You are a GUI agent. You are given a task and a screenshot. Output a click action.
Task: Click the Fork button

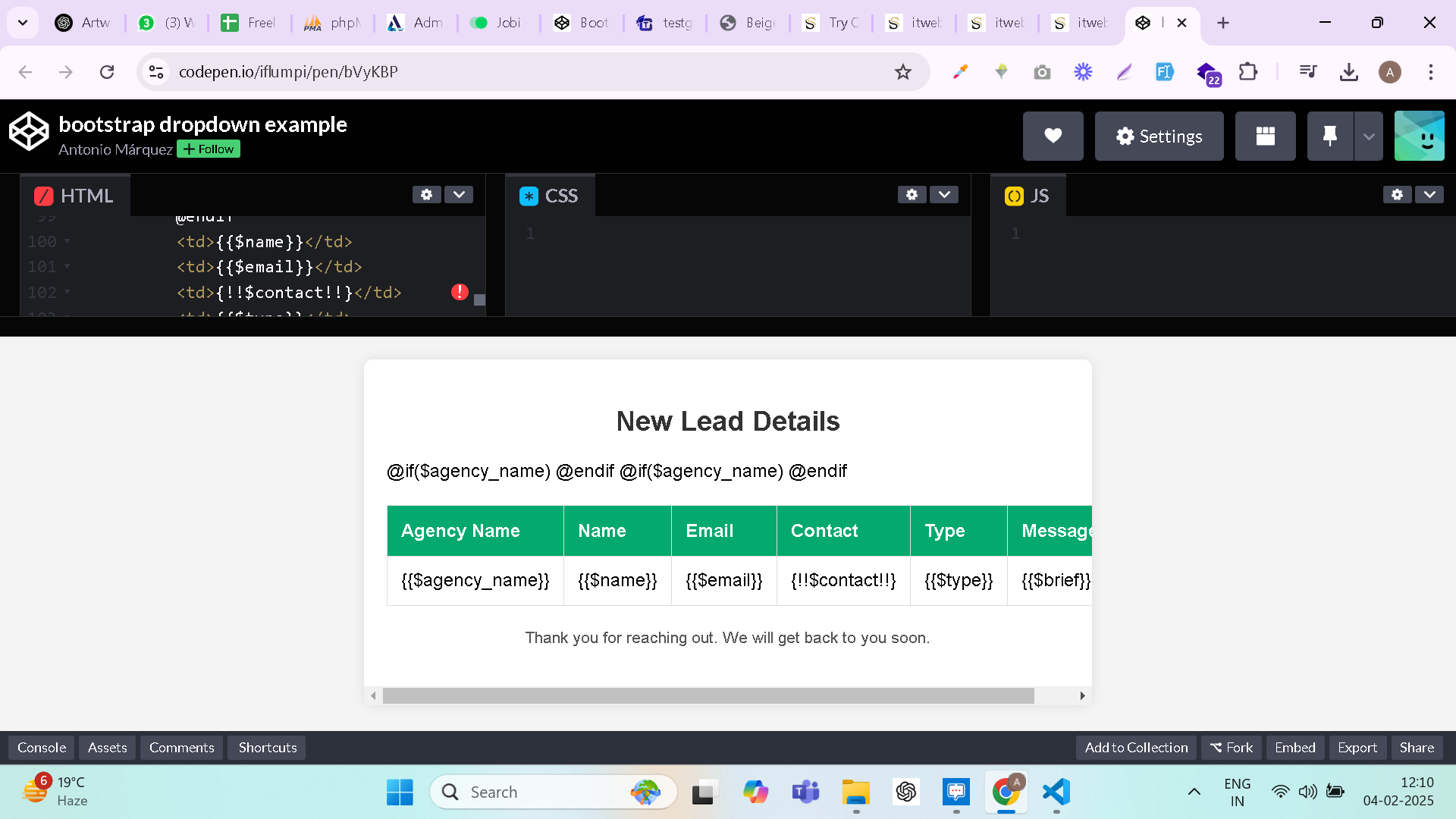(1232, 748)
